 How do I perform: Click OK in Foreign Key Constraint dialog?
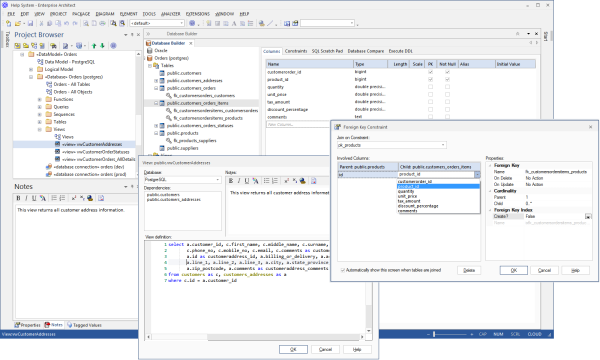pos(514,270)
